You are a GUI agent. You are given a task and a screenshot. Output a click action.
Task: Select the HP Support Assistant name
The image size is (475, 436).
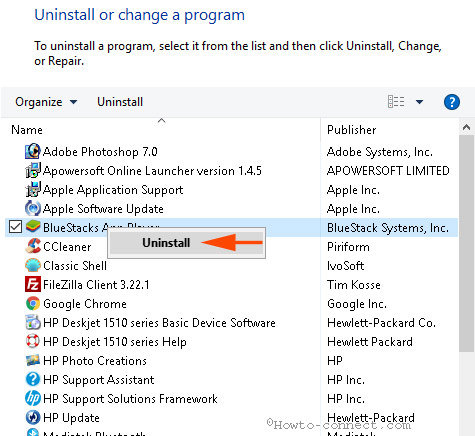coord(99,380)
